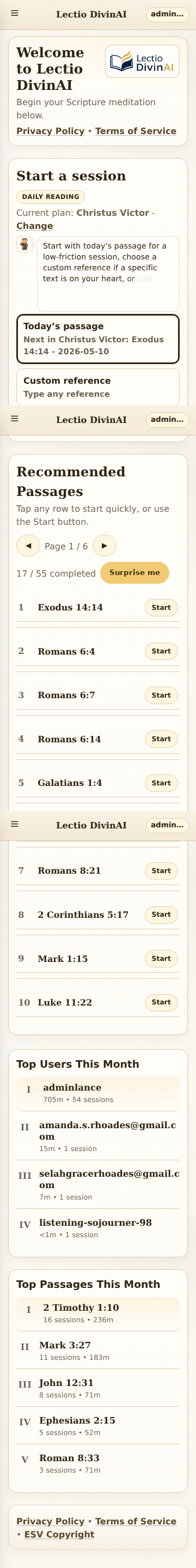Click the Daily Reading badge
196x1568 pixels.
51,197
